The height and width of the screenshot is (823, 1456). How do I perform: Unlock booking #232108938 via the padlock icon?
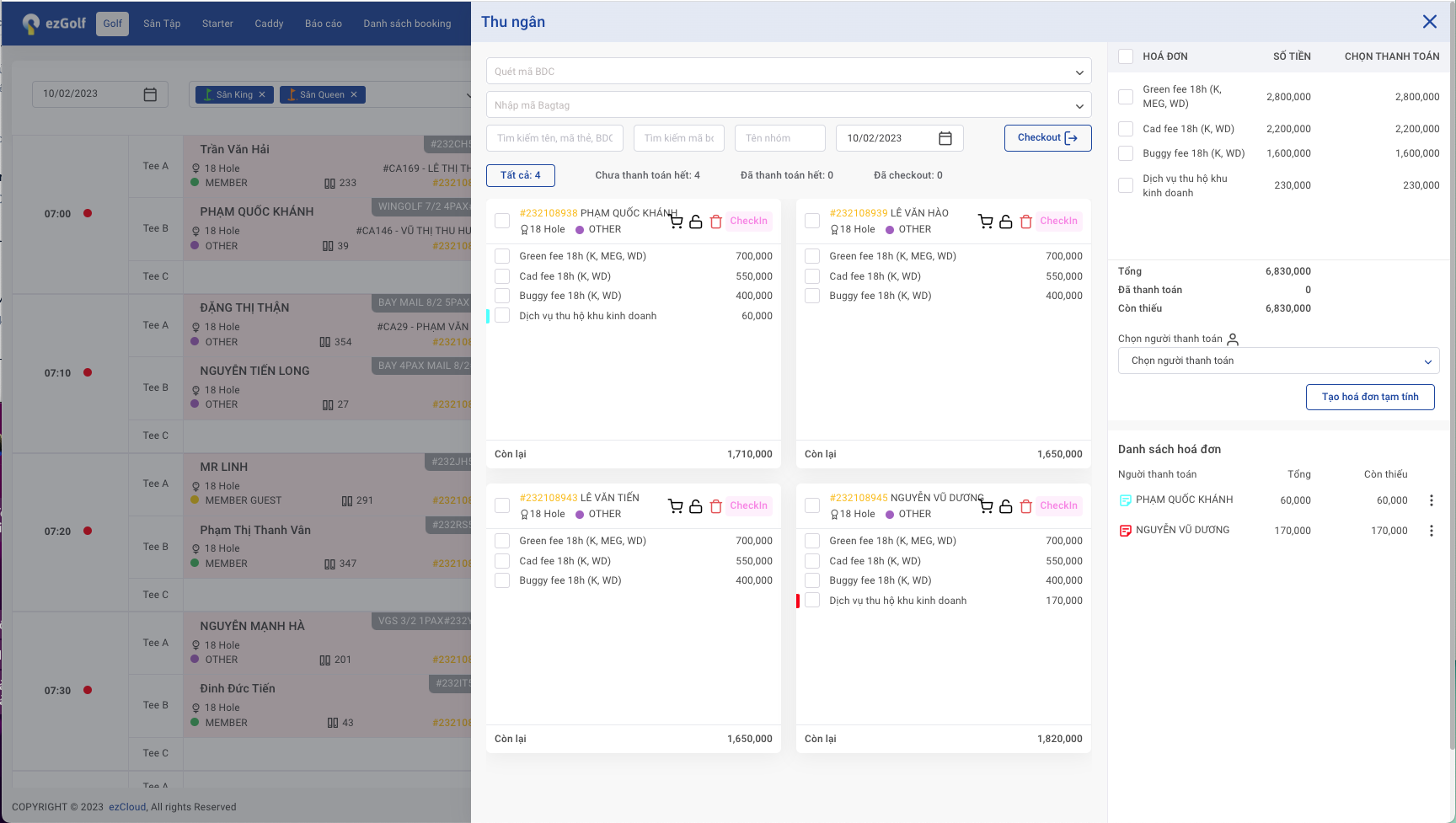pos(696,222)
